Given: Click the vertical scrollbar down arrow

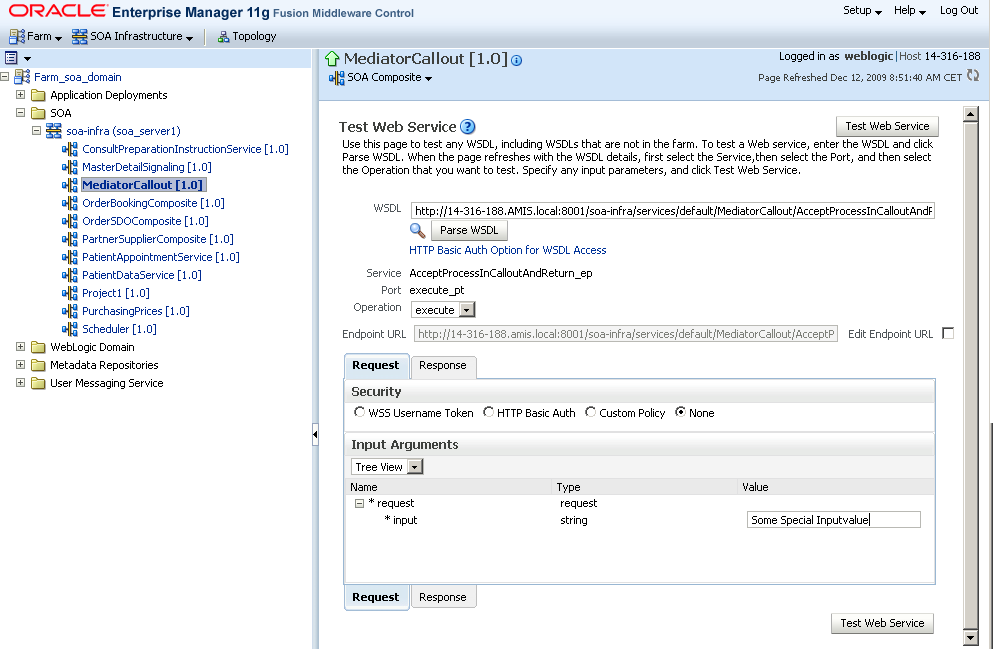Looking at the screenshot, I should click(969, 637).
